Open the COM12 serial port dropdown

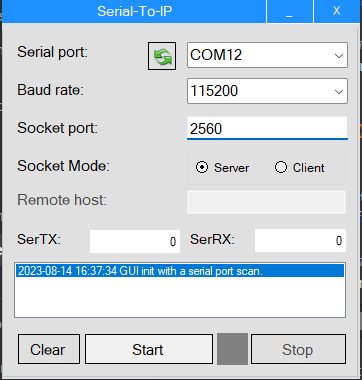coord(267,55)
